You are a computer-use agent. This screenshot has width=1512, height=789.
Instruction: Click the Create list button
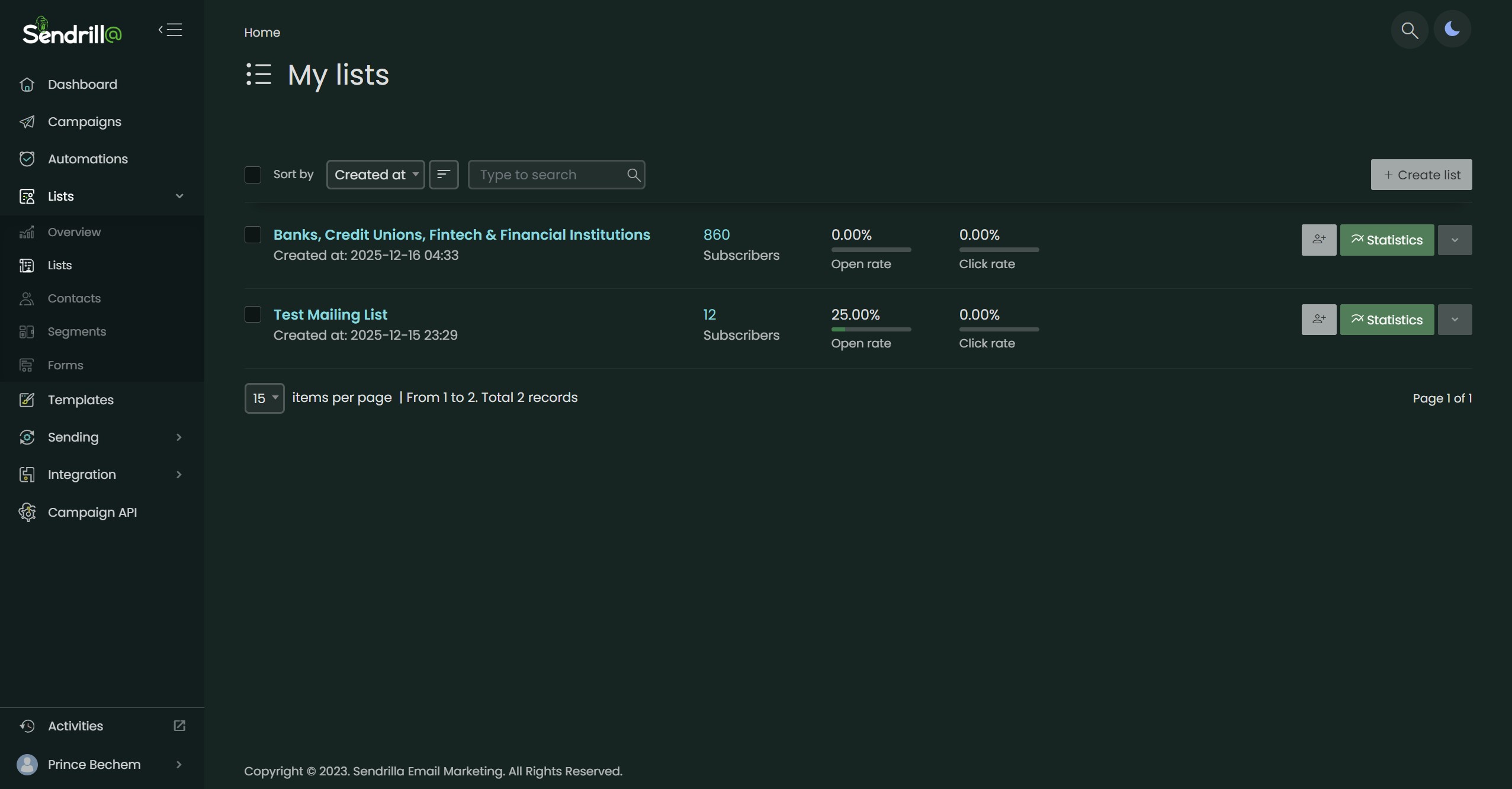[x=1421, y=175]
